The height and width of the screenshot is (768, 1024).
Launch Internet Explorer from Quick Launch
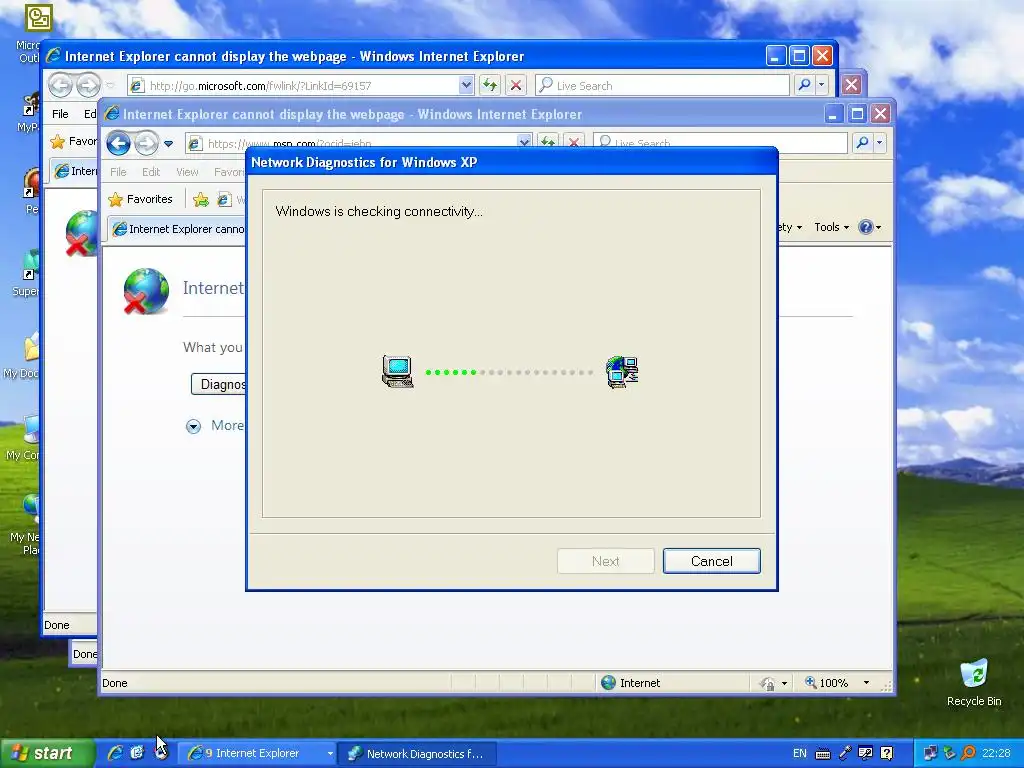pos(115,753)
